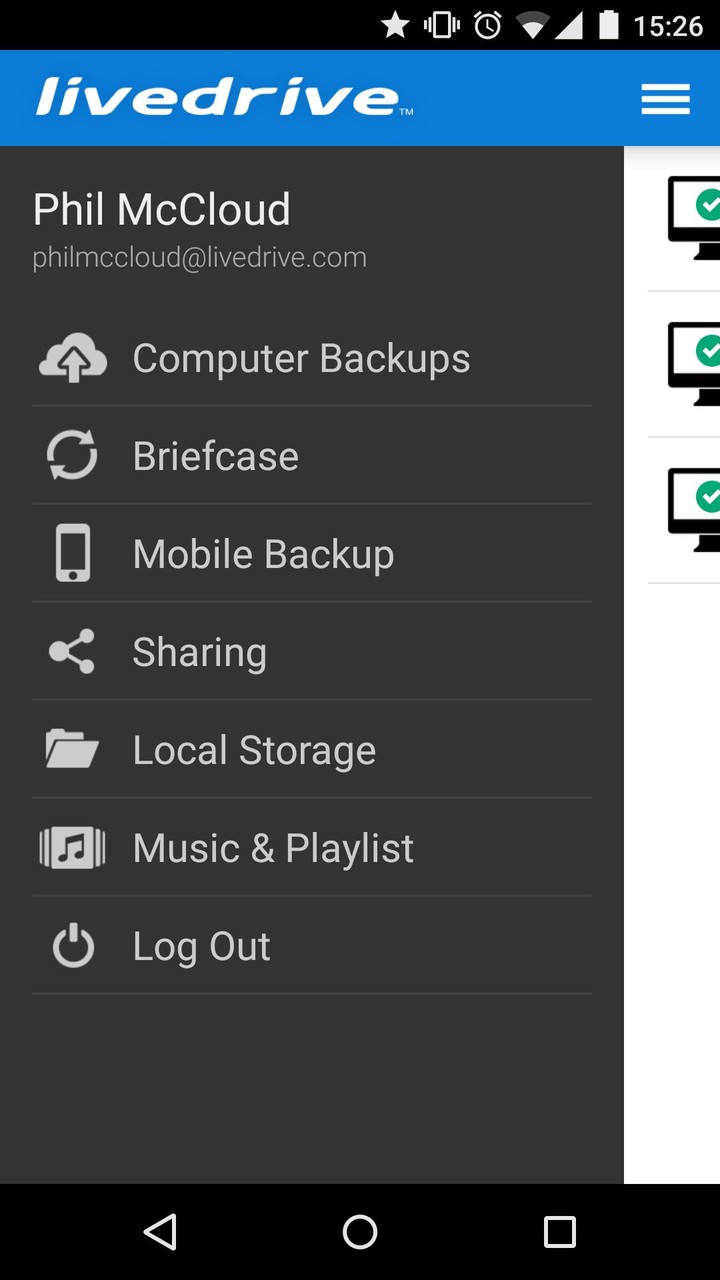Tap the Sharing icon
This screenshot has height=1280, width=720.
72,651
